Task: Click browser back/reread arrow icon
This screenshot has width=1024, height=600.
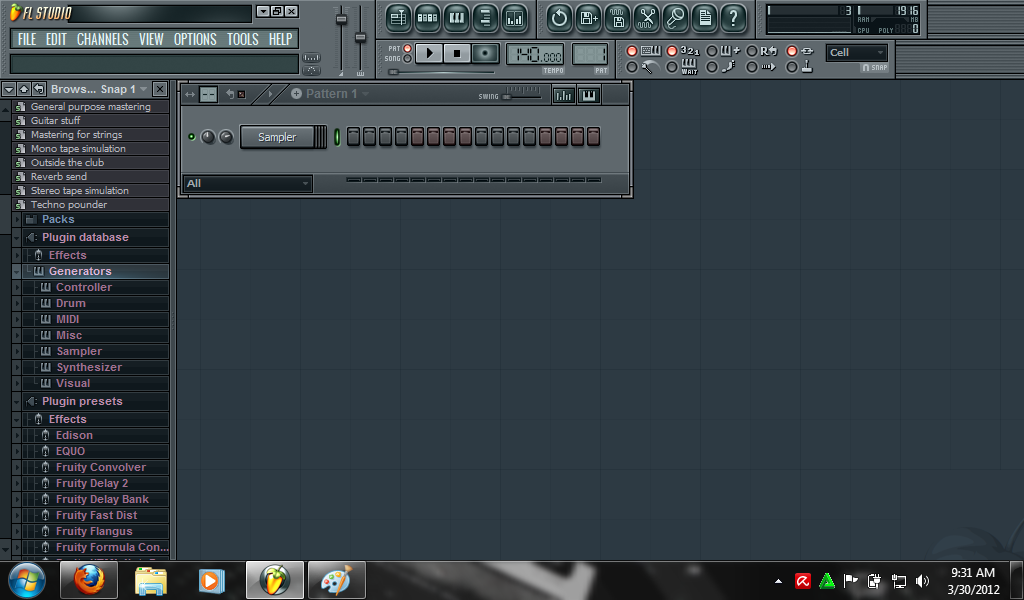Action: tap(39, 89)
